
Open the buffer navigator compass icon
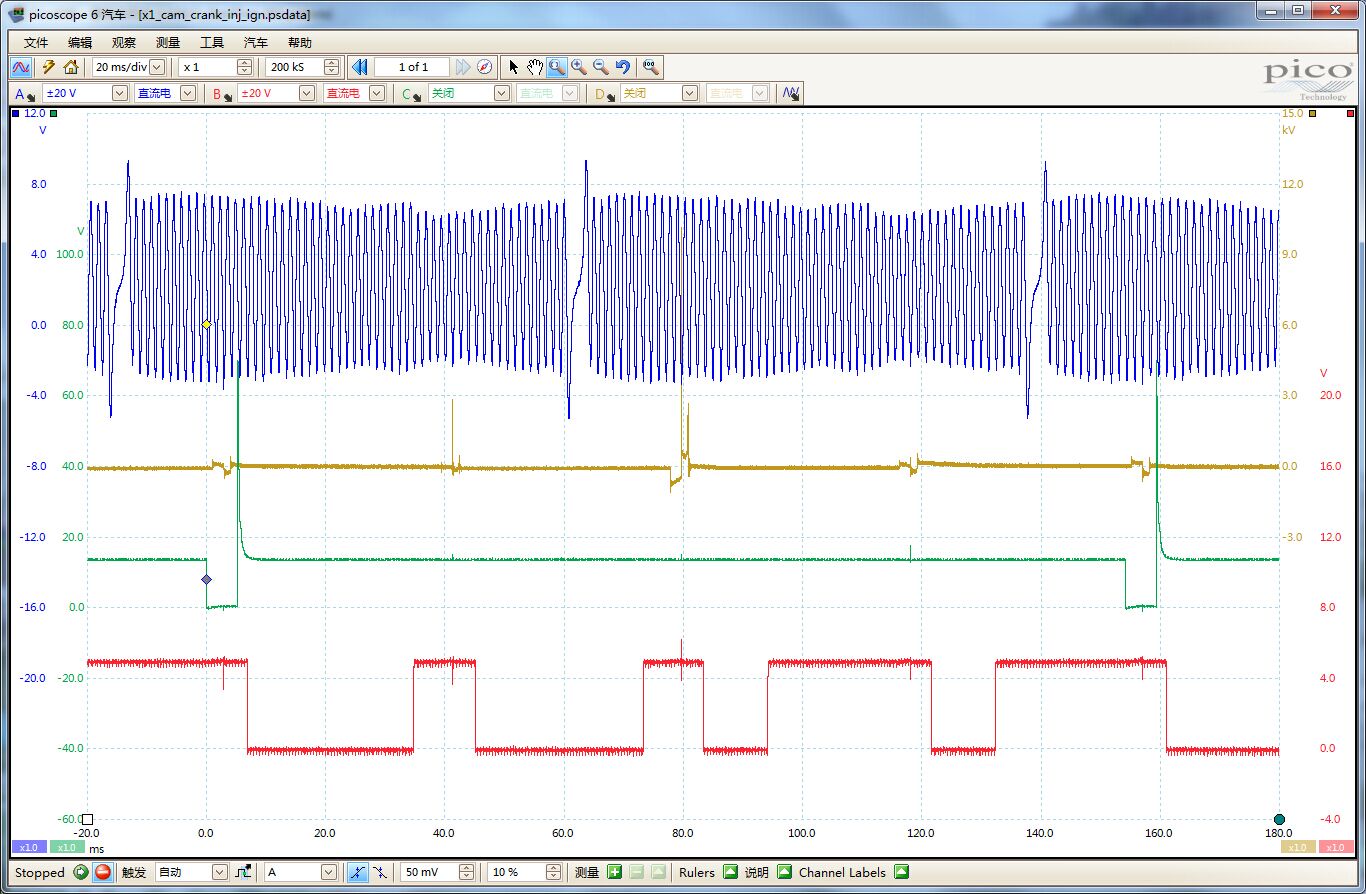(x=484, y=67)
